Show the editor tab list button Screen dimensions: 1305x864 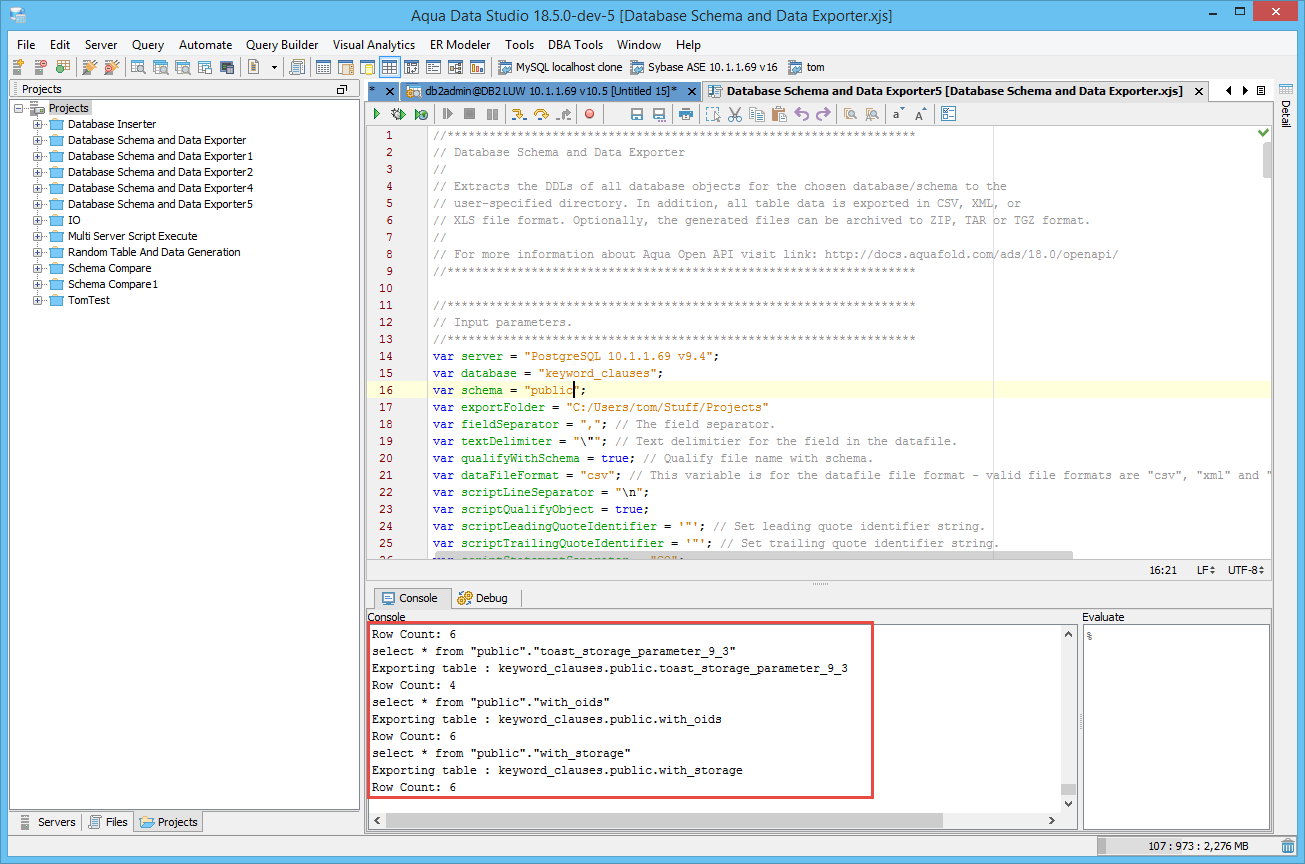tap(1260, 90)
